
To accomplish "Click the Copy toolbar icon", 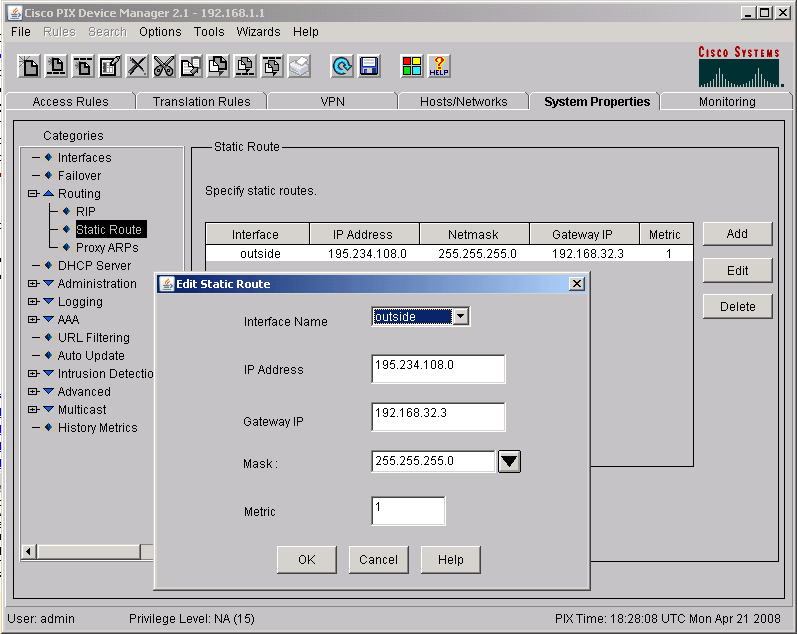I will [191, 66].
